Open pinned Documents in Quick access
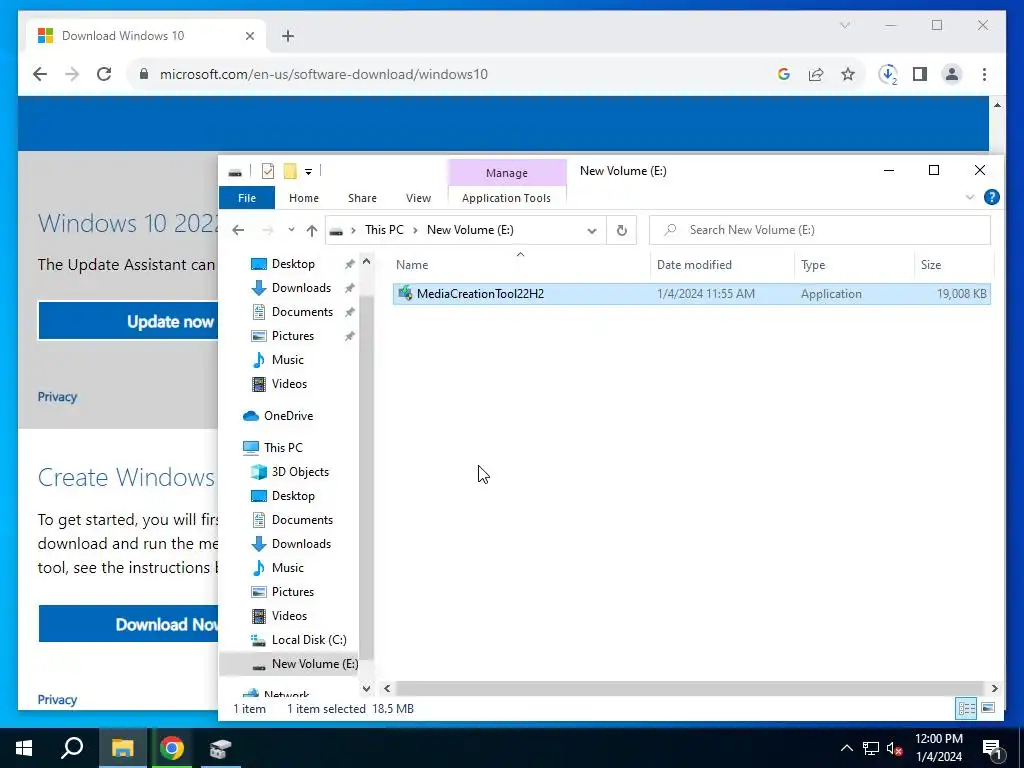Viewport: 1024px width, 768px height. 302,312
